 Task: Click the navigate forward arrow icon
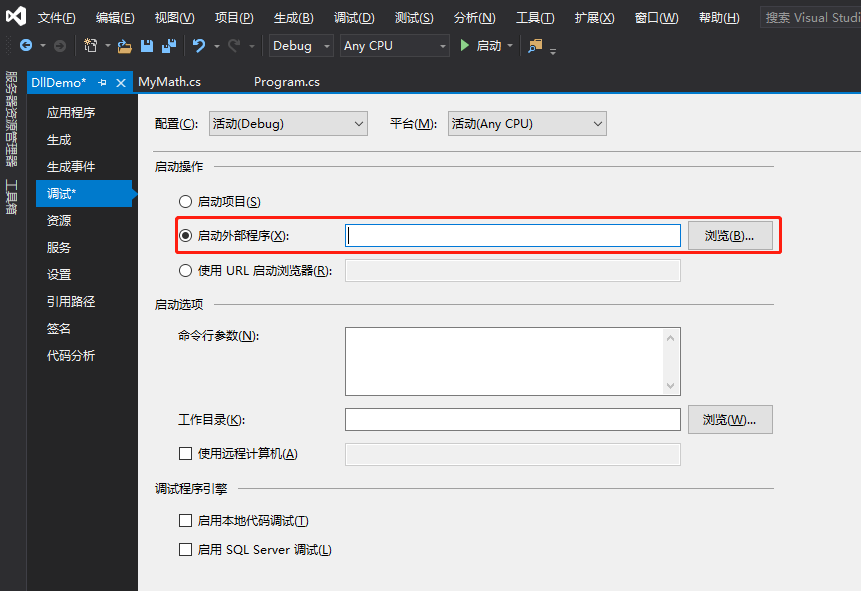60,46
